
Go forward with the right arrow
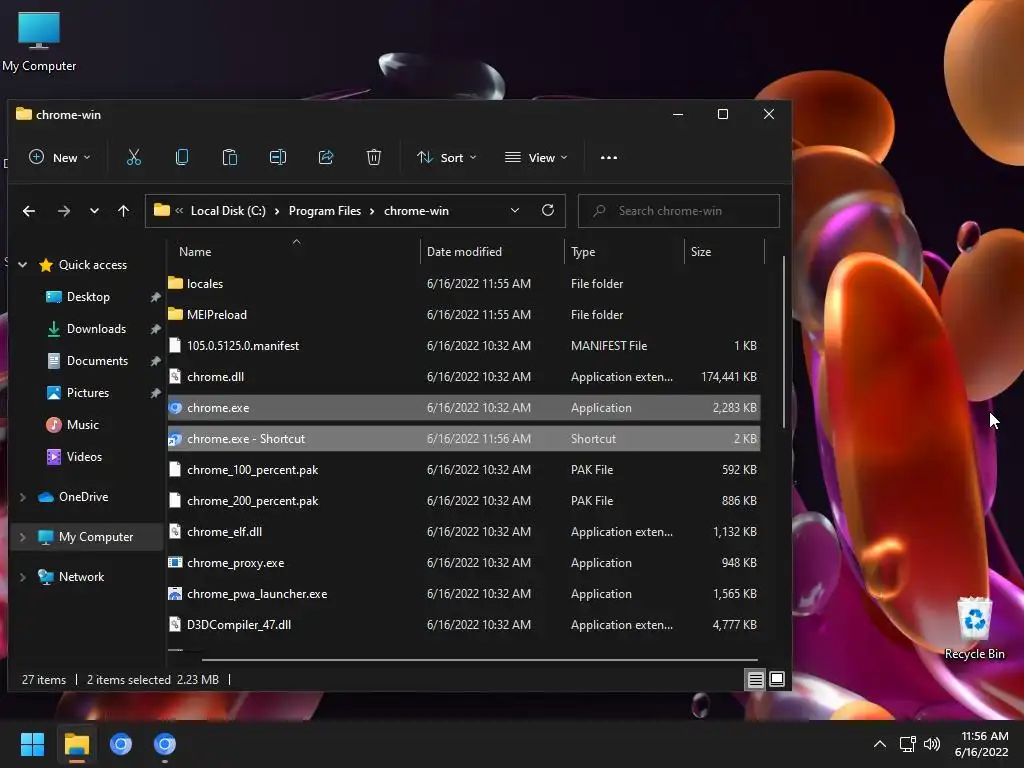[63, 211]
